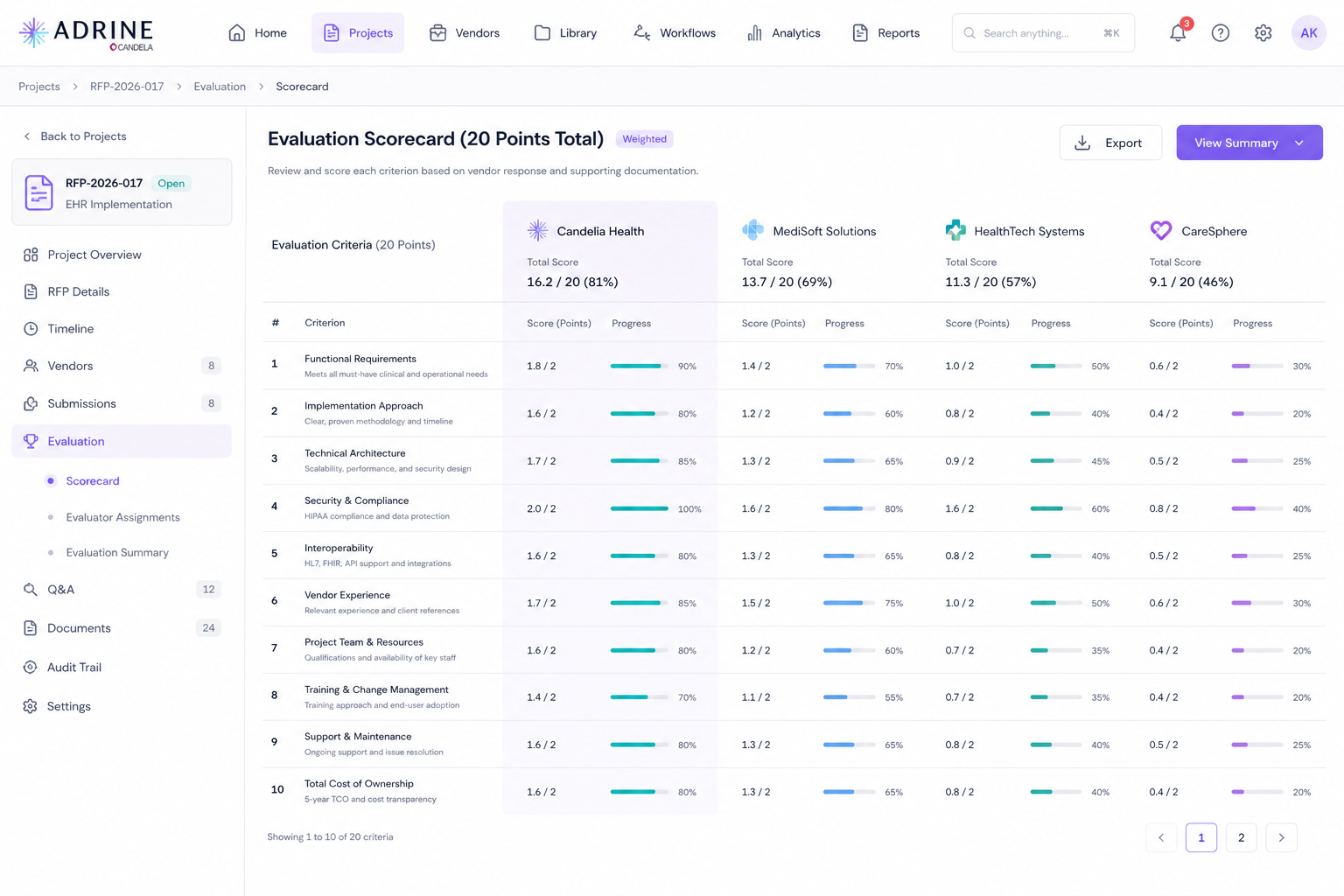
Task: Click the Q&A count badge 12
Action: point(208,590)
